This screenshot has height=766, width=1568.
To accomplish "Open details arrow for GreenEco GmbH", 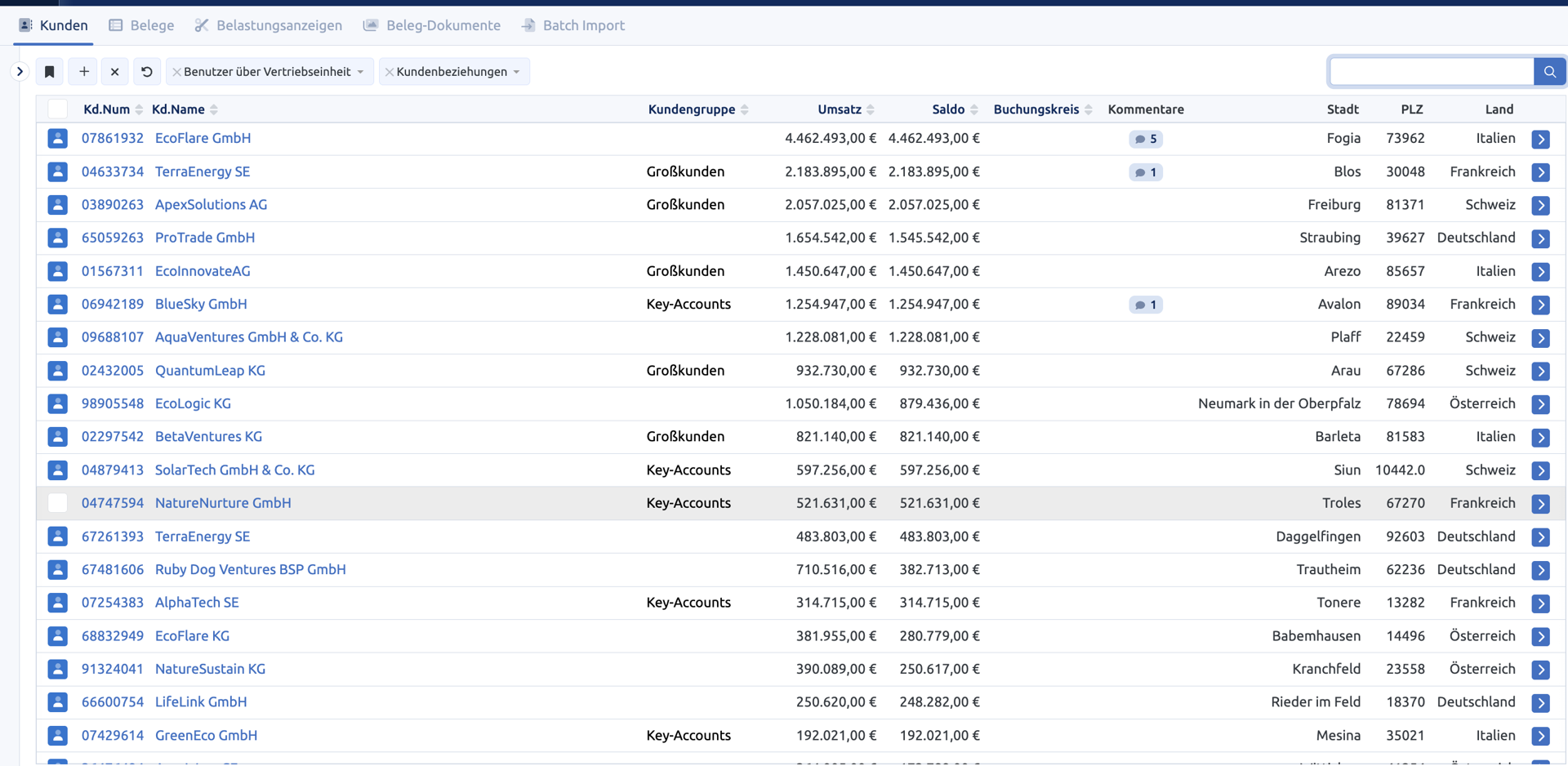I will point(1541,736).
